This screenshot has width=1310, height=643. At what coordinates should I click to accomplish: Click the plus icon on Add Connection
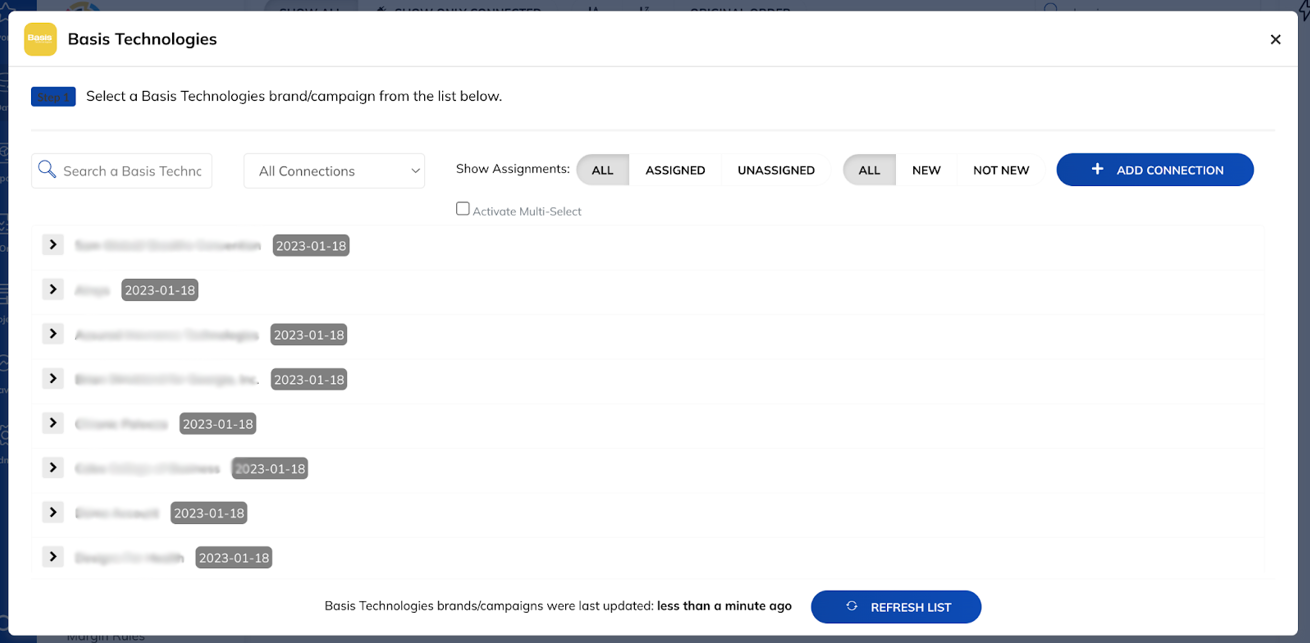pyautogui.click(x=1097, y=170)
